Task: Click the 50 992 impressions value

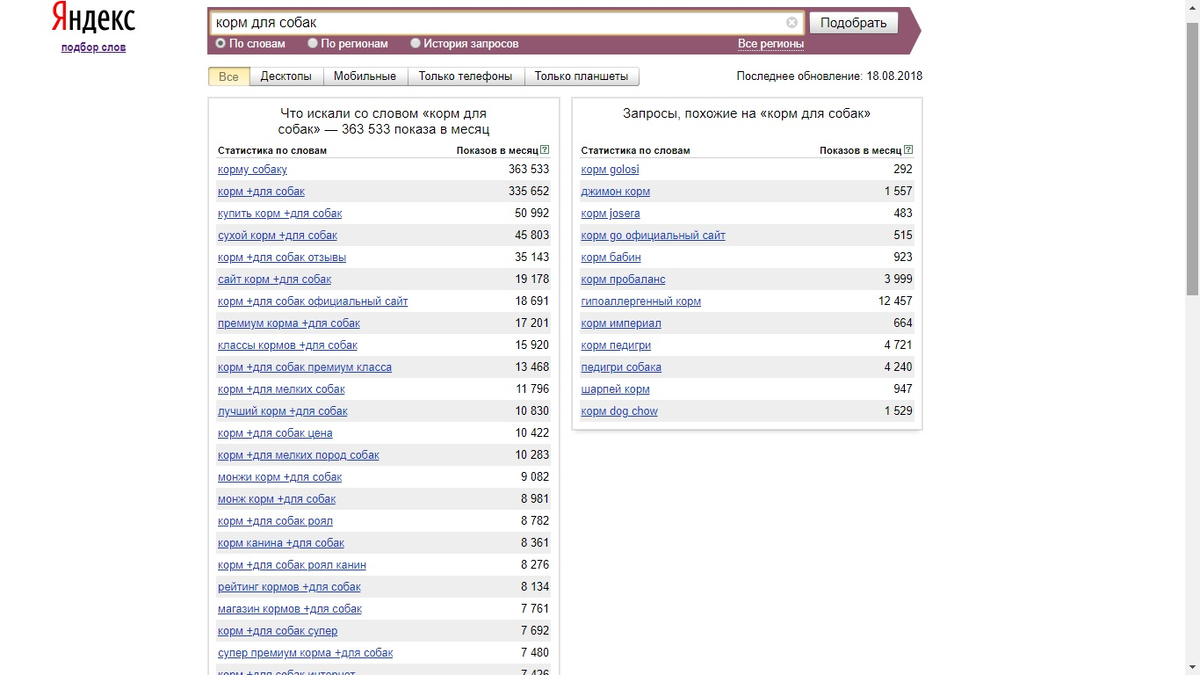Action: click(532, 213)
